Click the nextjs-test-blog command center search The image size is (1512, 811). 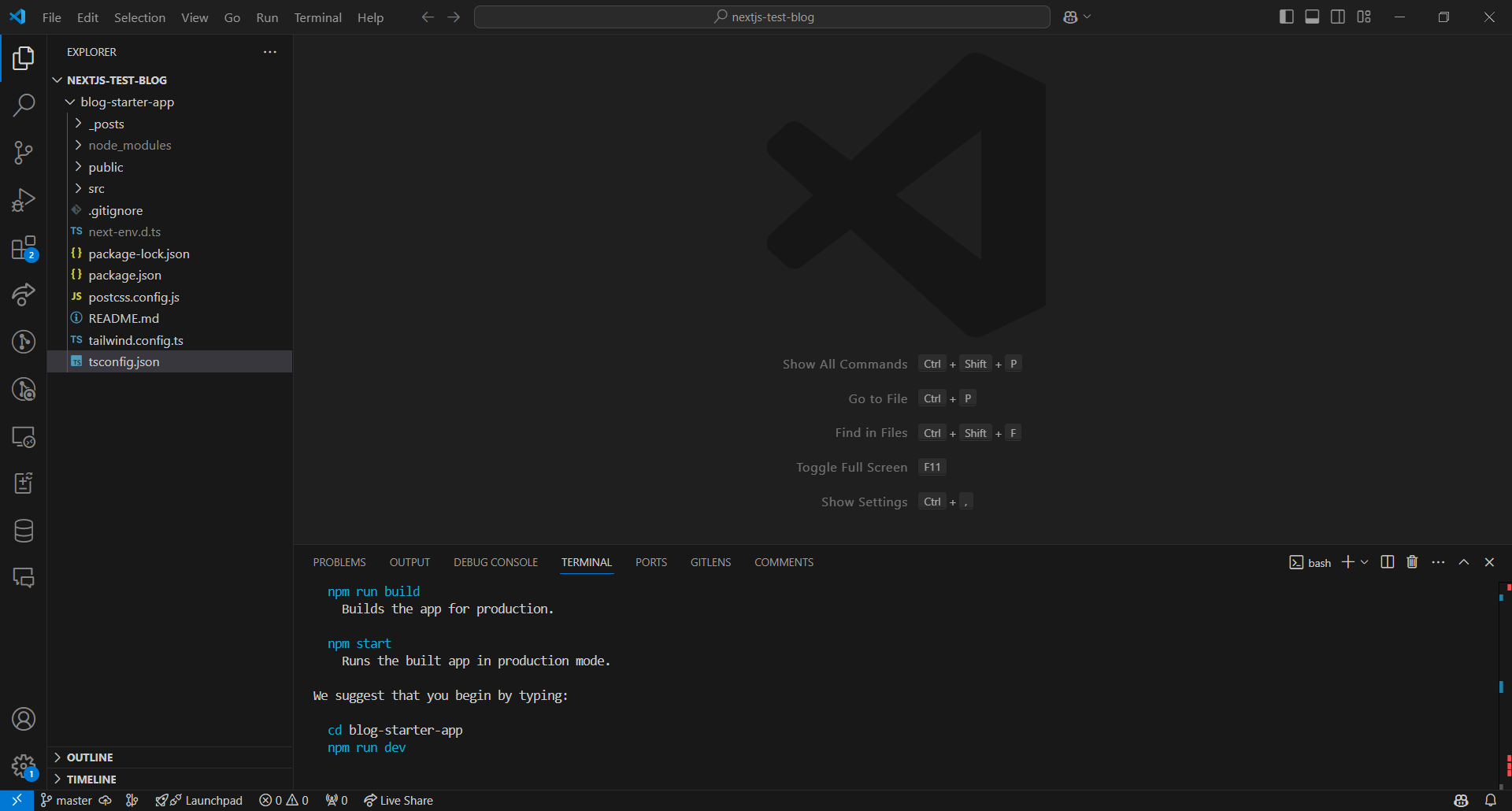(x=762, y=17)
